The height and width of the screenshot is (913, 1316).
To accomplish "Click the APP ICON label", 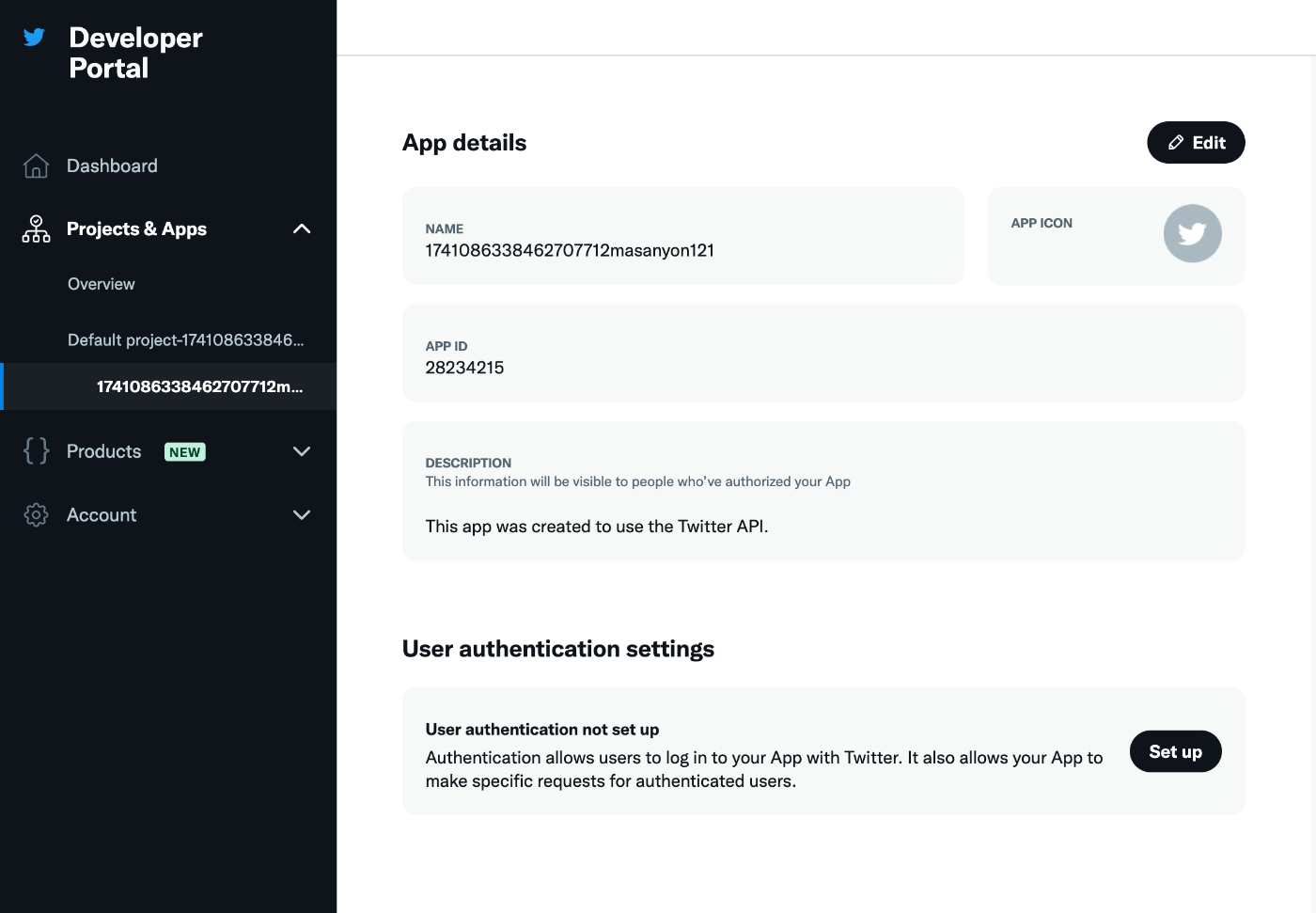I will pos(1042,223).
